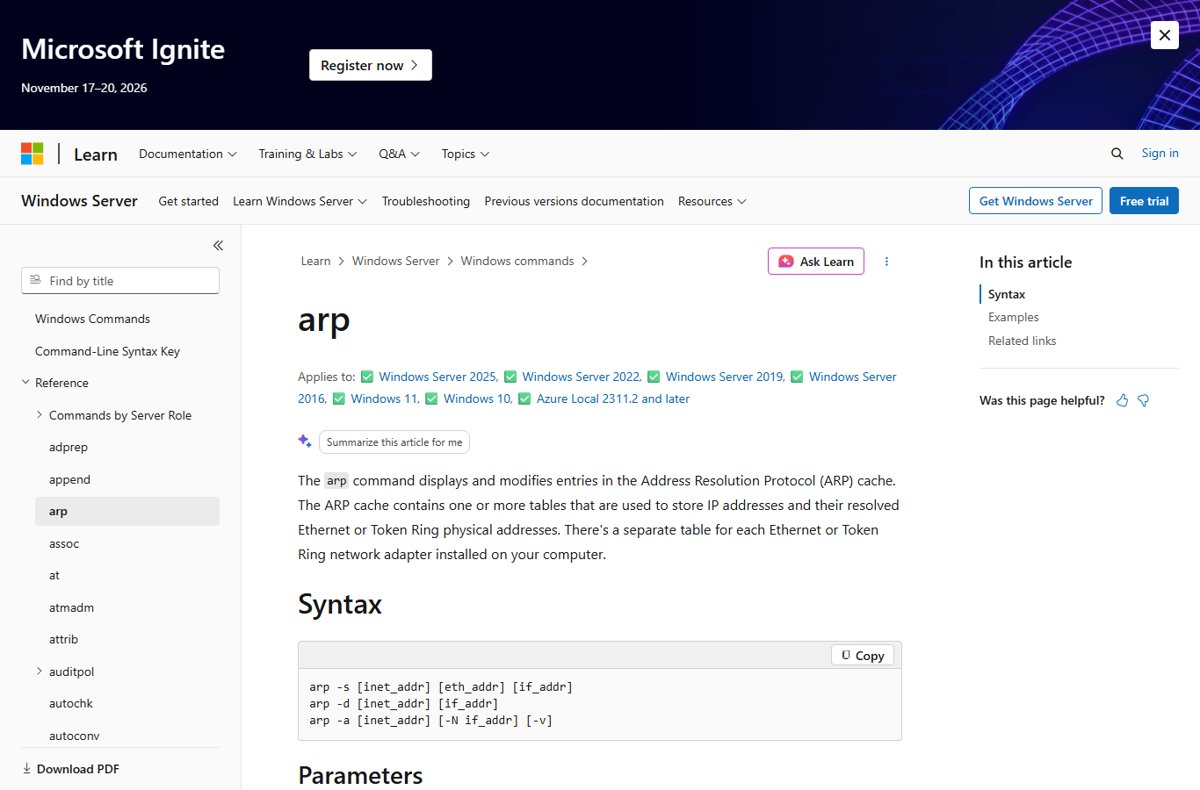Open Azure Local 2311.2 and later link

point(613,399)
